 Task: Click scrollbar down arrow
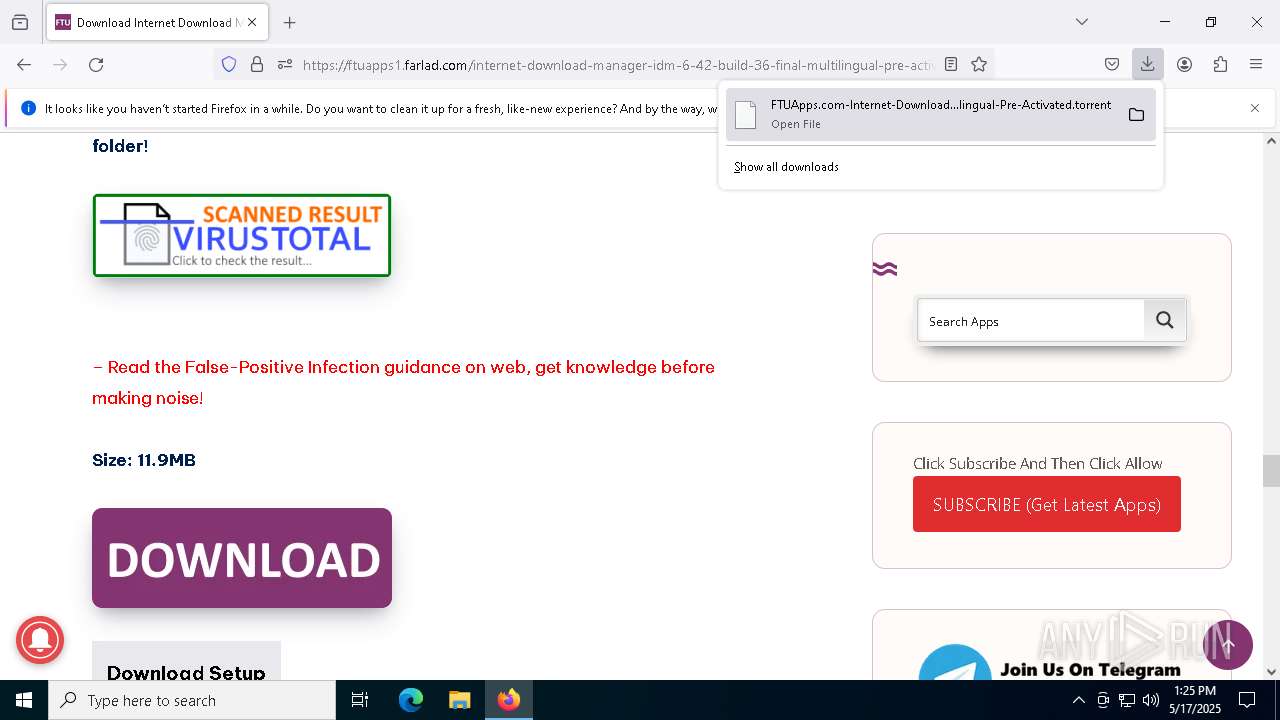[1271, 672]
